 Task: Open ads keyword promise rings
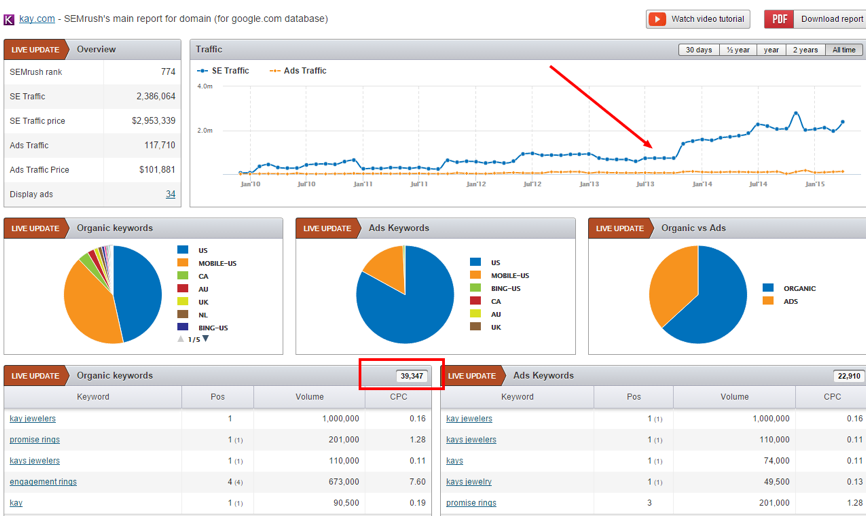(x=471, y=502)
